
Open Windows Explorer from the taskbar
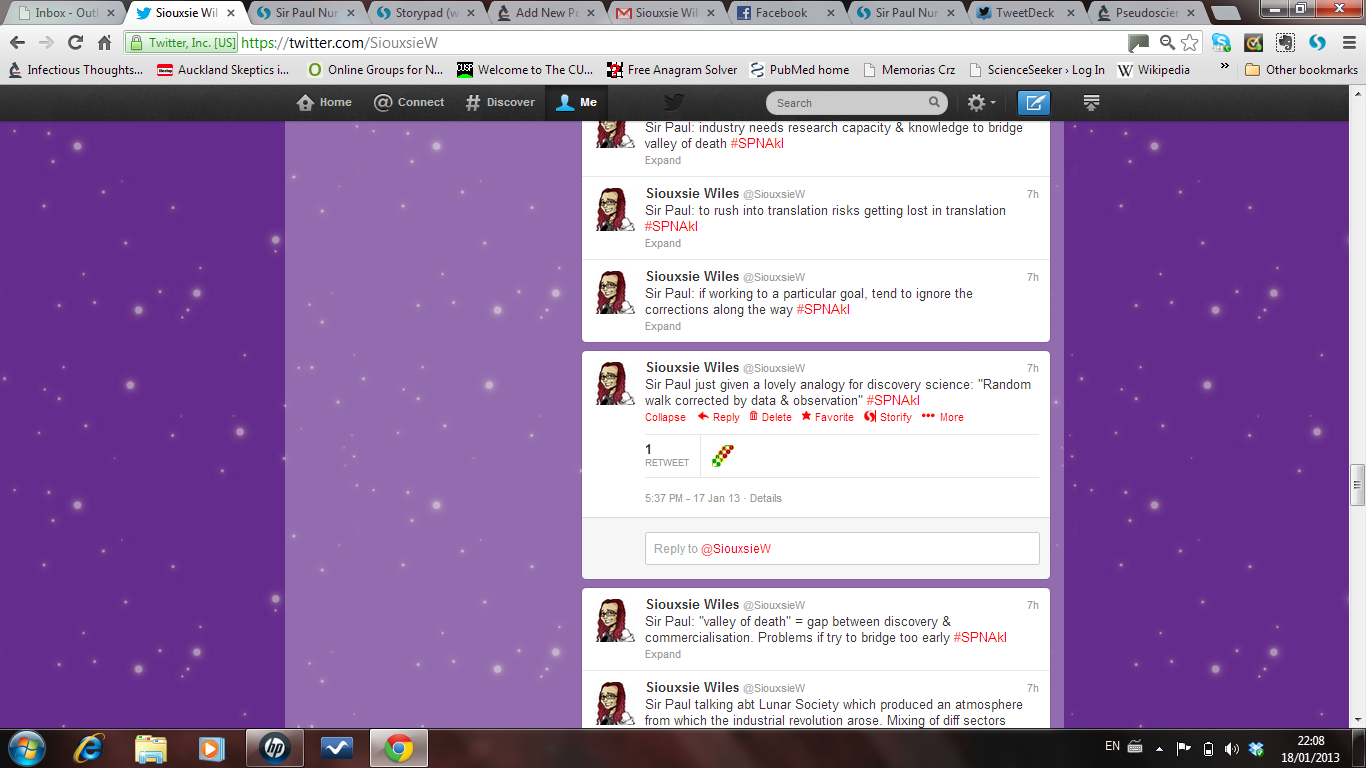[150, 748]
